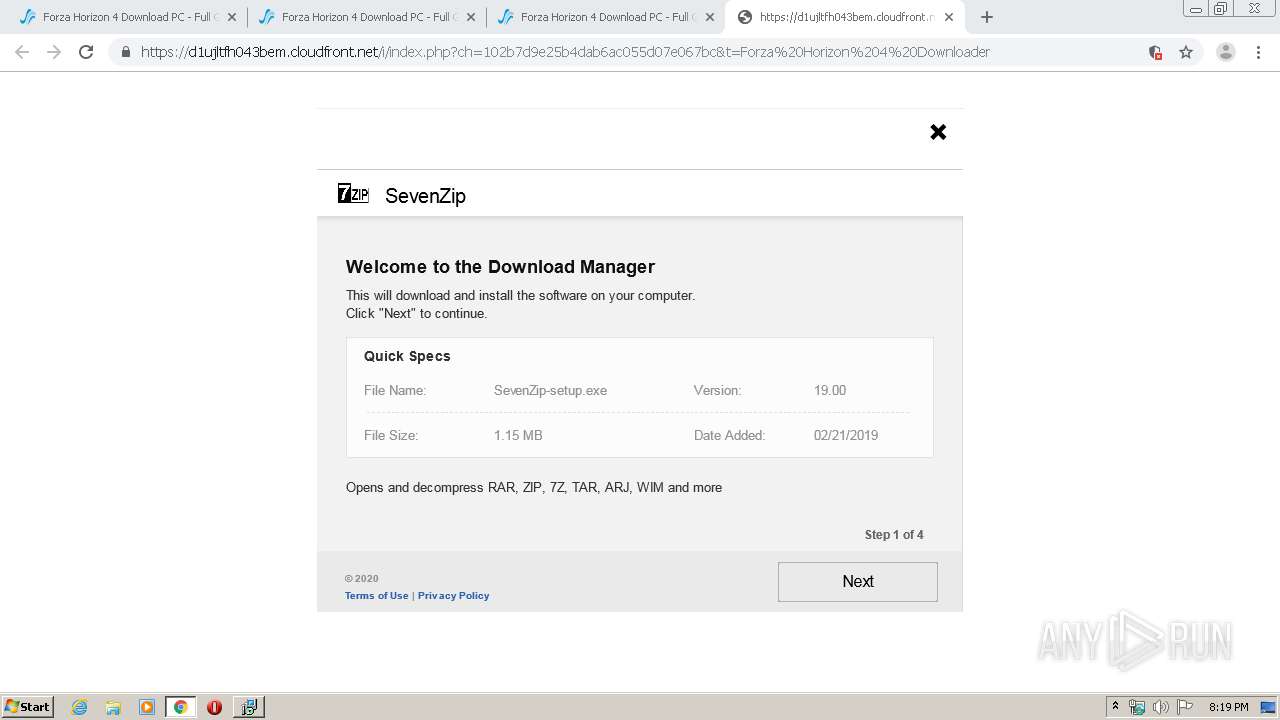
Task: Close the second Forza Horizon 4 tab
Action: tap(471, 17)
